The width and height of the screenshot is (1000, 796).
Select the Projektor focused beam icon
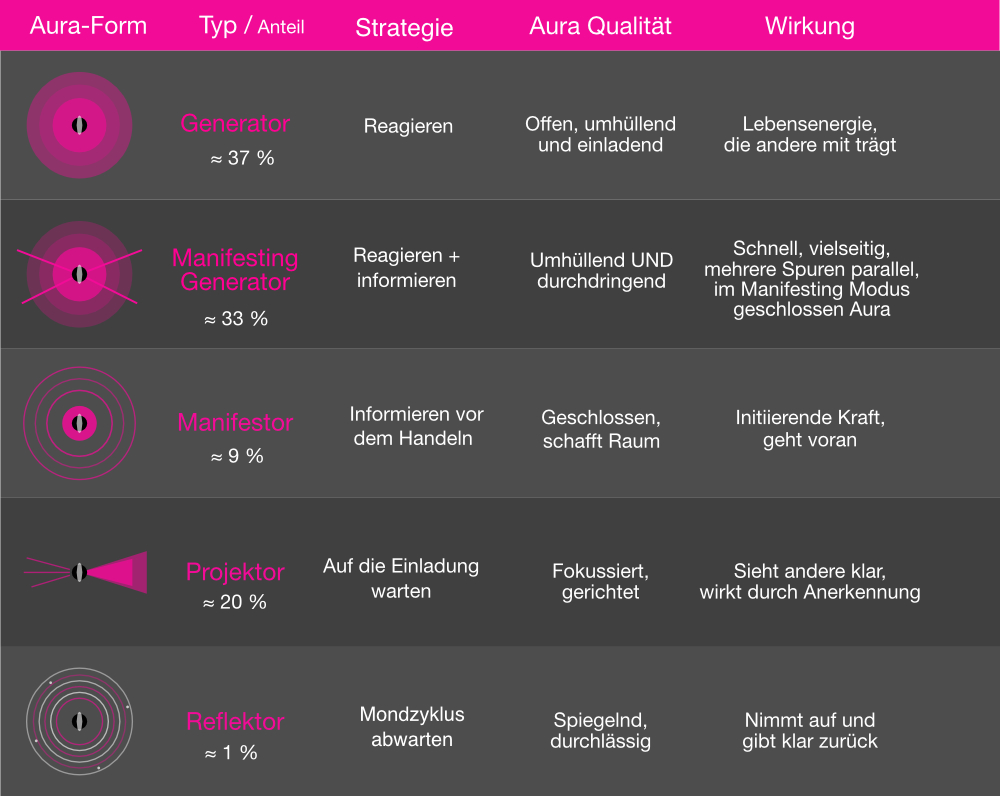click(x=85, y=572)
